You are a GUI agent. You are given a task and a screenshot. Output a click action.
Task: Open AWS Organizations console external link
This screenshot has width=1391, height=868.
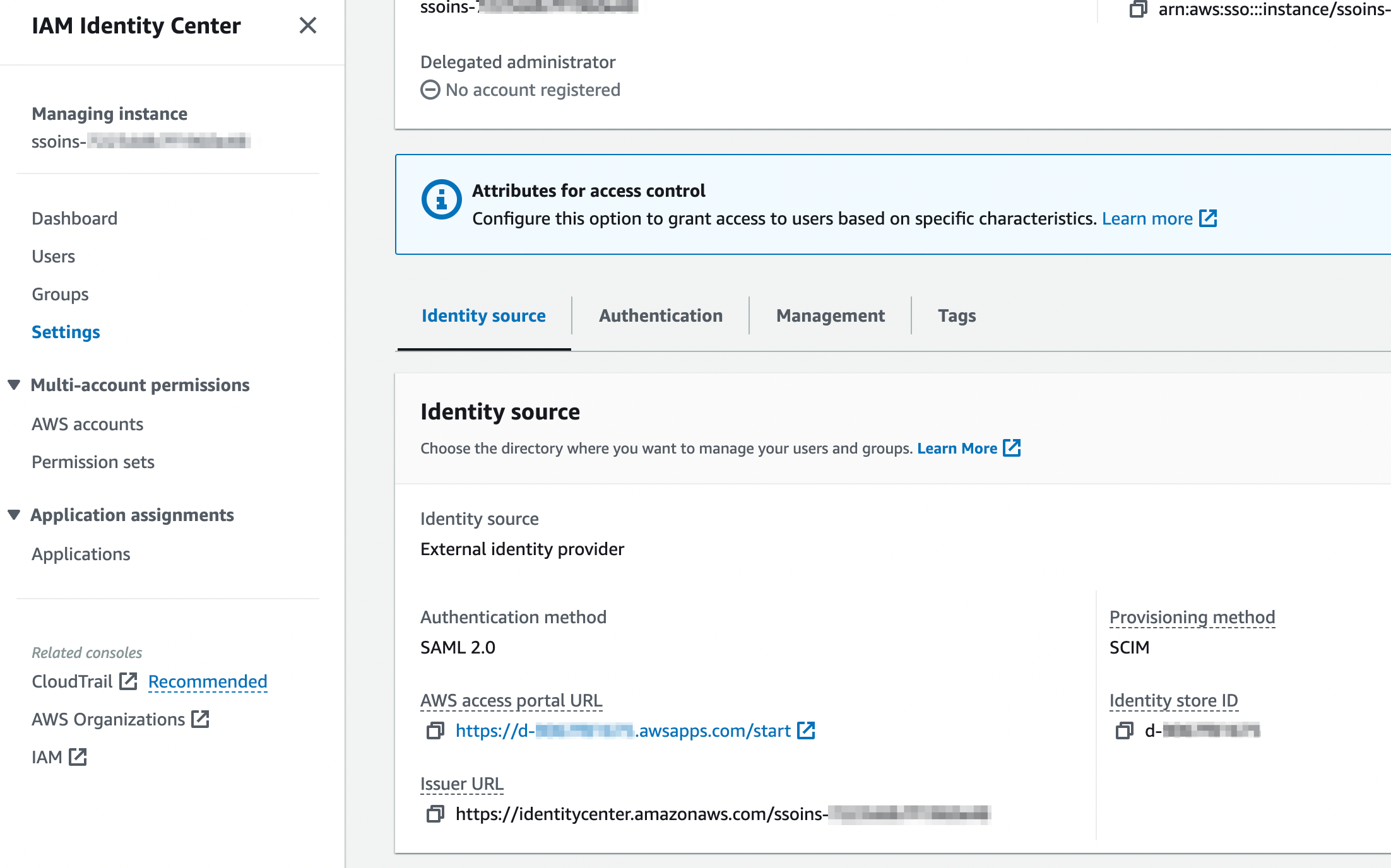tap(201, 718)
